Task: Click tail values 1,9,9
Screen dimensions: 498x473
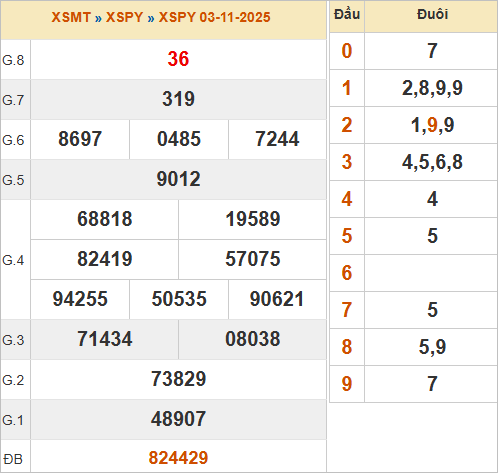Action: pyautogui.click(x=432, y=125)
